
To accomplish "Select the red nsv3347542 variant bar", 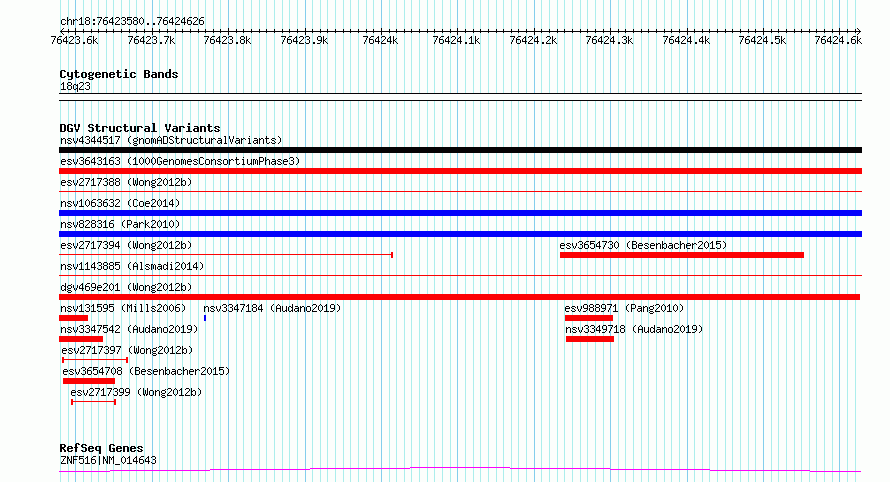I will tap(81, 340).
